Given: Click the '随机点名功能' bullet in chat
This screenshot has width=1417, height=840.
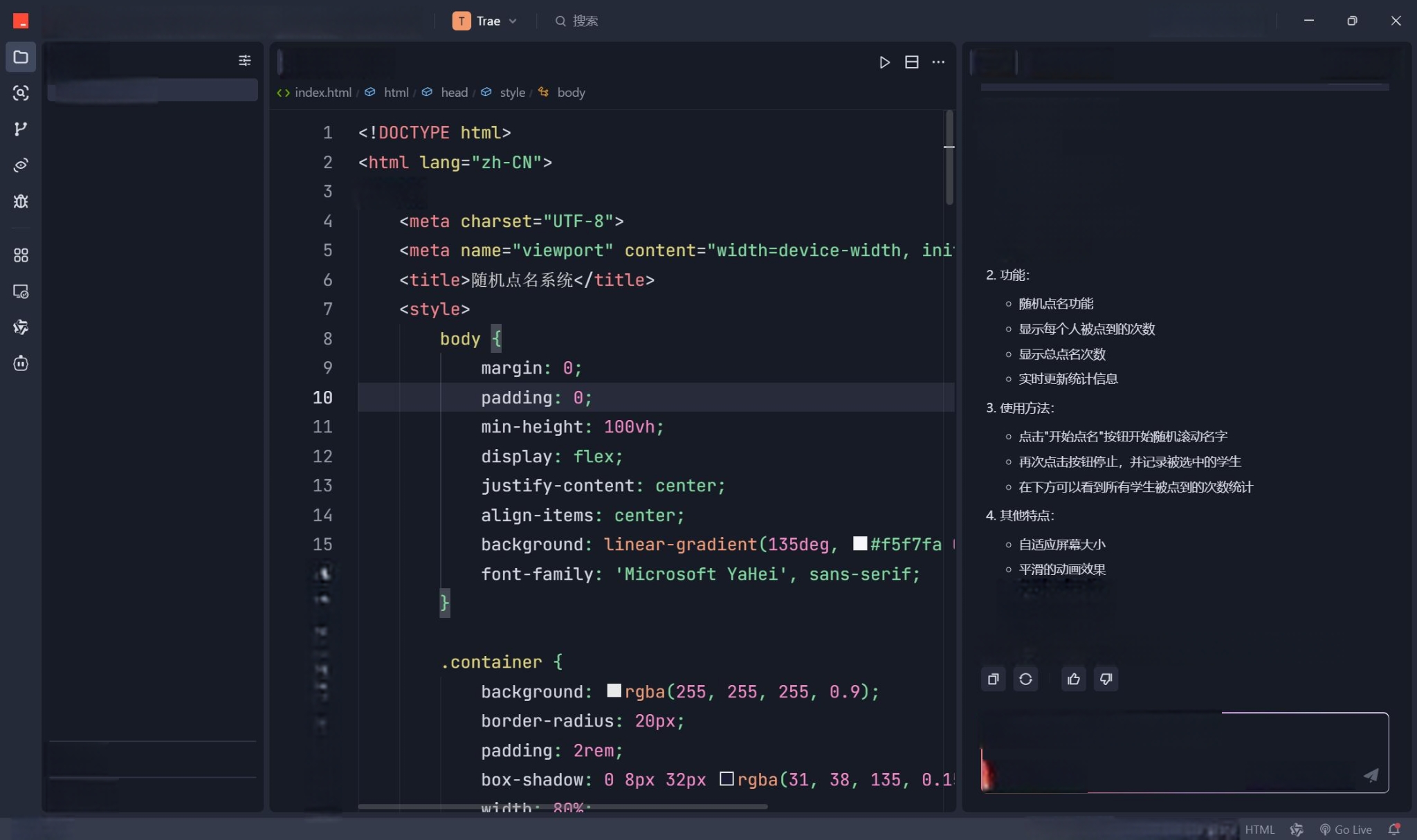Looking at the screenshot, I should [1056, 304].
